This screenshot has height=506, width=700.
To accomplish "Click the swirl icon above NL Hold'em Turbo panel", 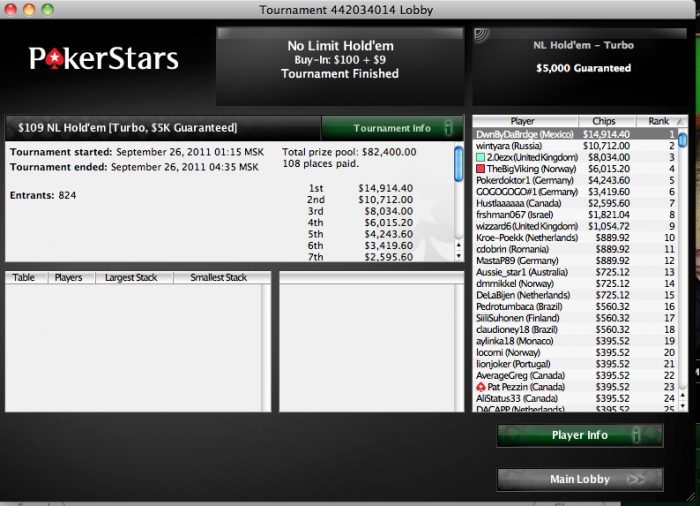I will 481,35.
